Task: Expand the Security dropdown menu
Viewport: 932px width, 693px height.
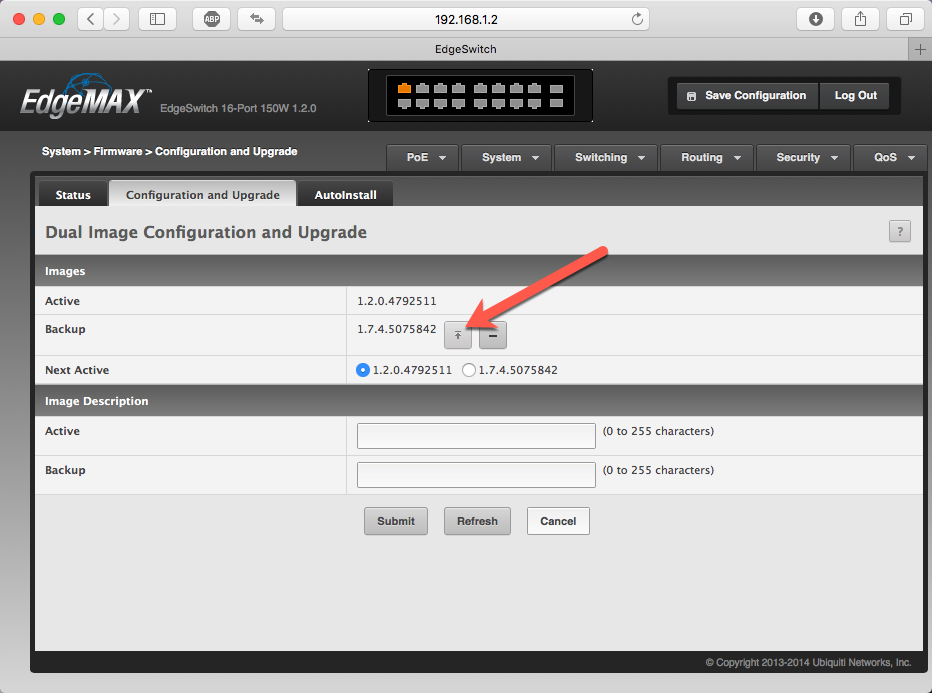Action: (803, 158)
